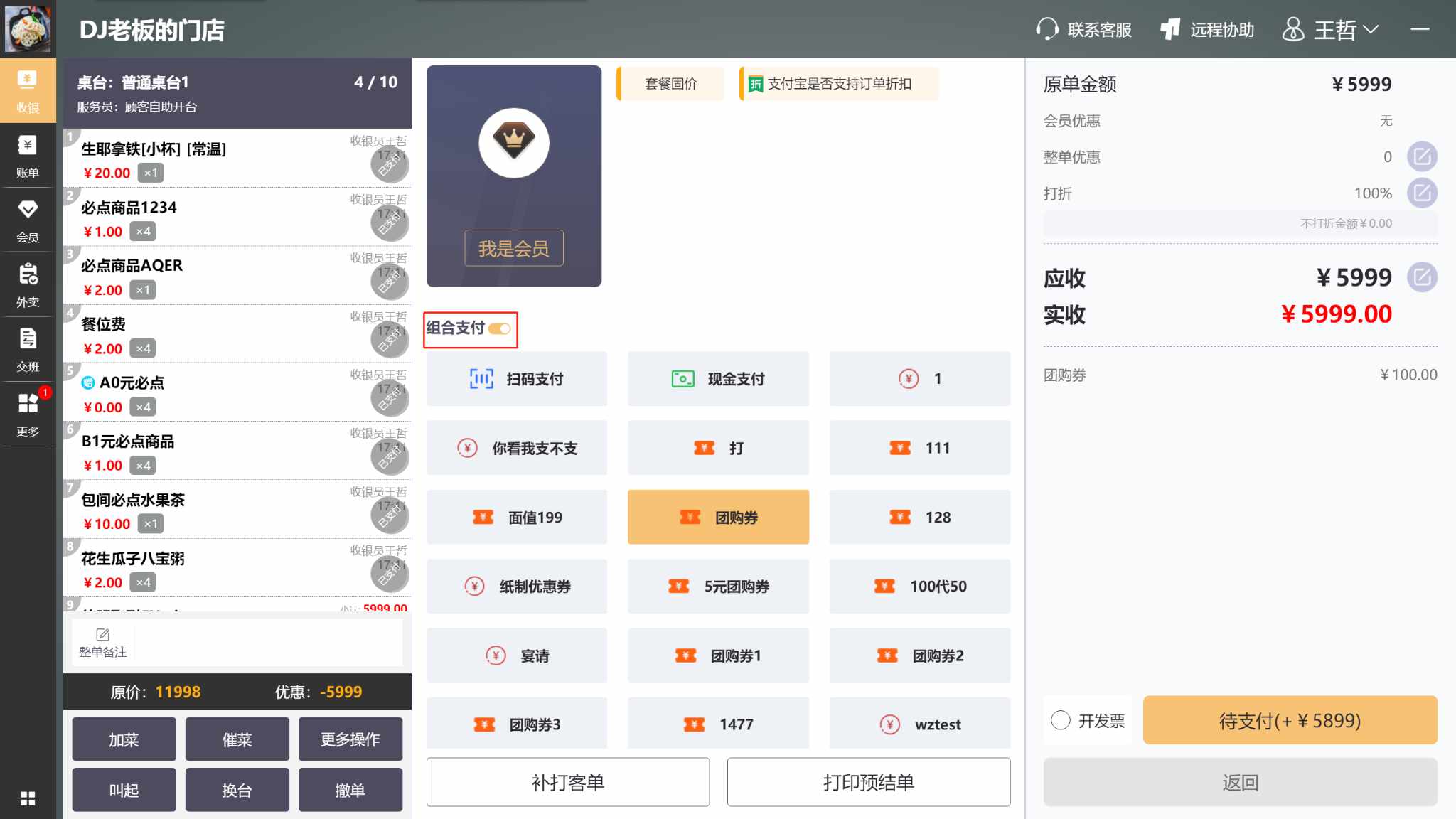
Task: Open the 交班 shift handover sidebar icon
Action: [x=28, y=350]
